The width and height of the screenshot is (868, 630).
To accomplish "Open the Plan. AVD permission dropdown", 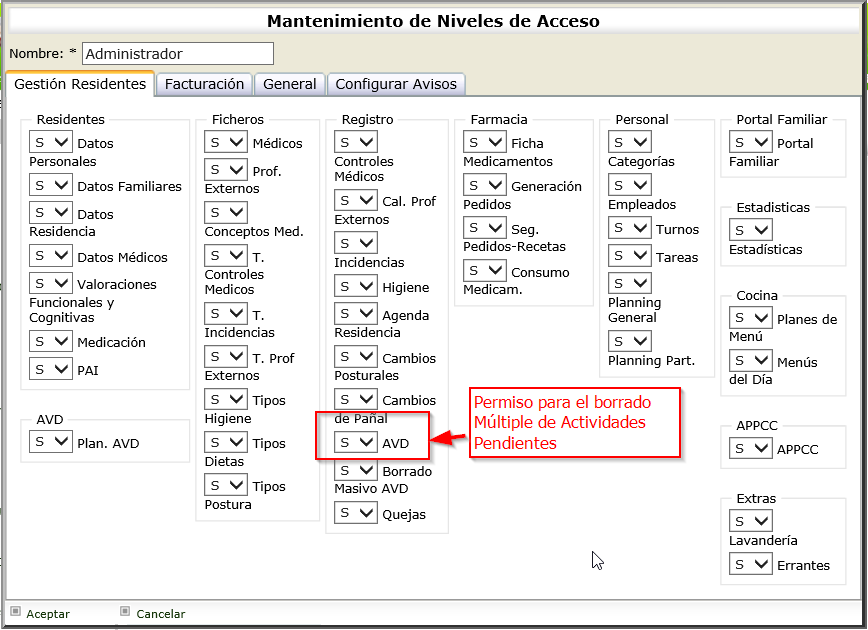I will [x=50, y=441].
